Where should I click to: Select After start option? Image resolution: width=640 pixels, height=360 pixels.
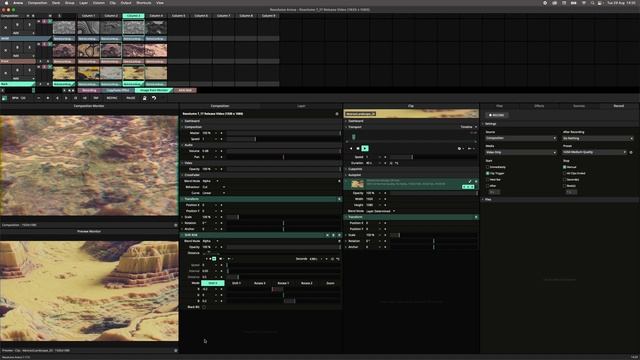[x=487, y=186]
